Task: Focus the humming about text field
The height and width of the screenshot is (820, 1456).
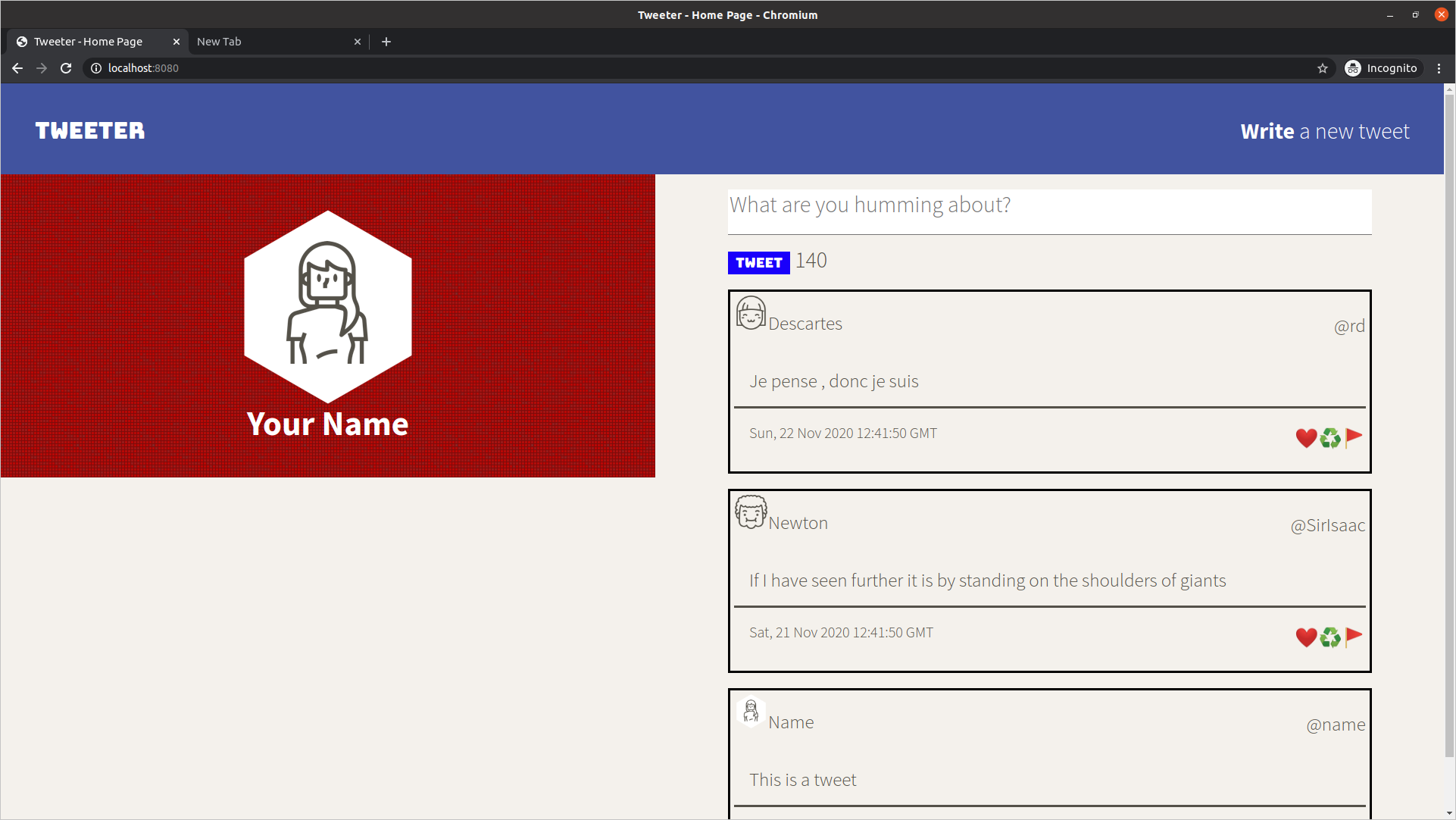Action: point(1049,211)
